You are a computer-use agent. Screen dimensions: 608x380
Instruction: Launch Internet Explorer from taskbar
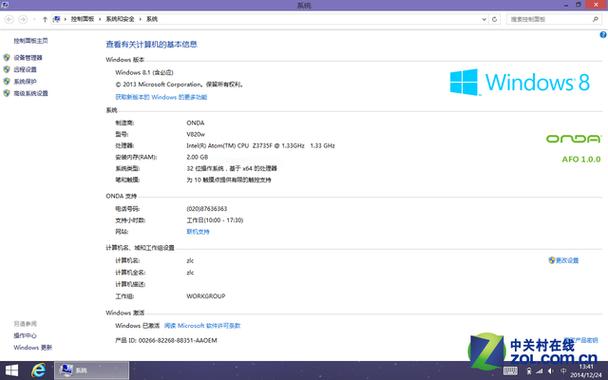38,370
